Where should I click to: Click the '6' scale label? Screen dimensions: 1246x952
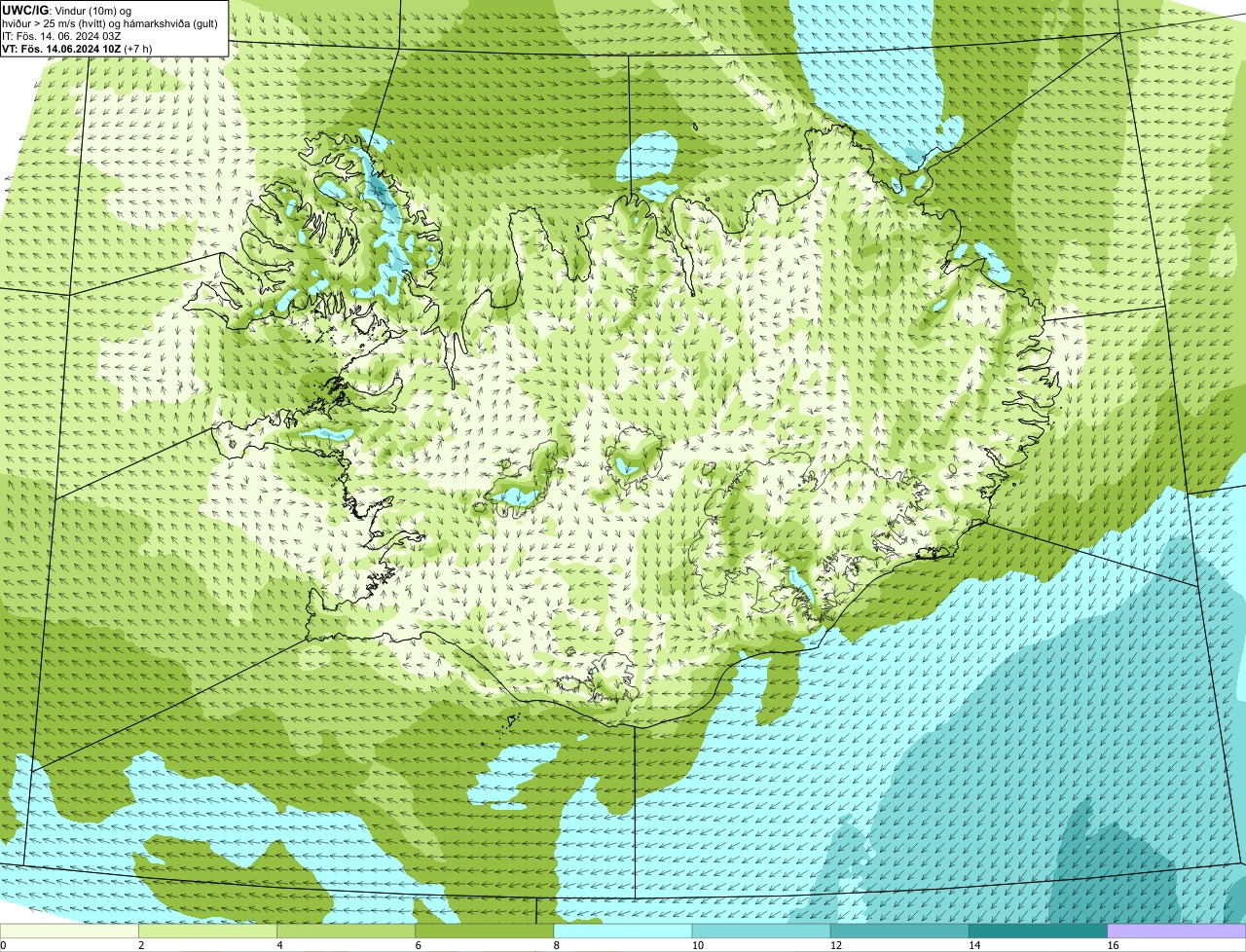click(x=419, y=945)
